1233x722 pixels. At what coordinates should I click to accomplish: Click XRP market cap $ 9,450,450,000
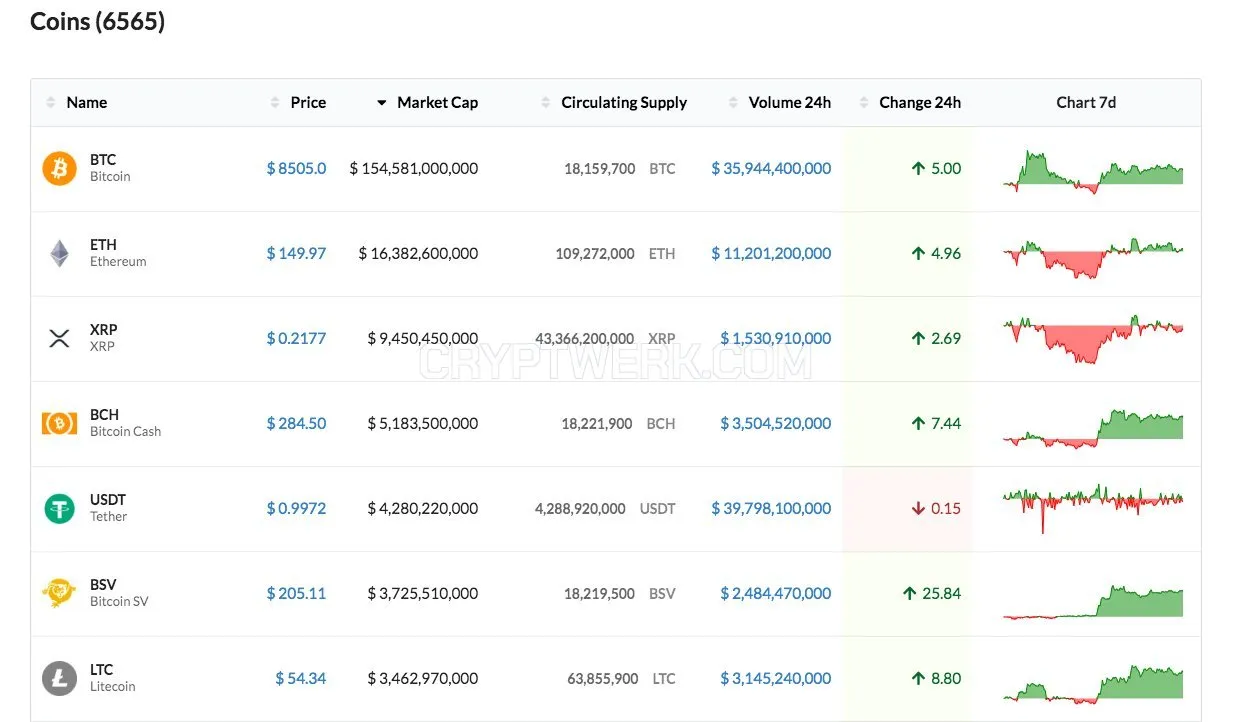[423, 338]
